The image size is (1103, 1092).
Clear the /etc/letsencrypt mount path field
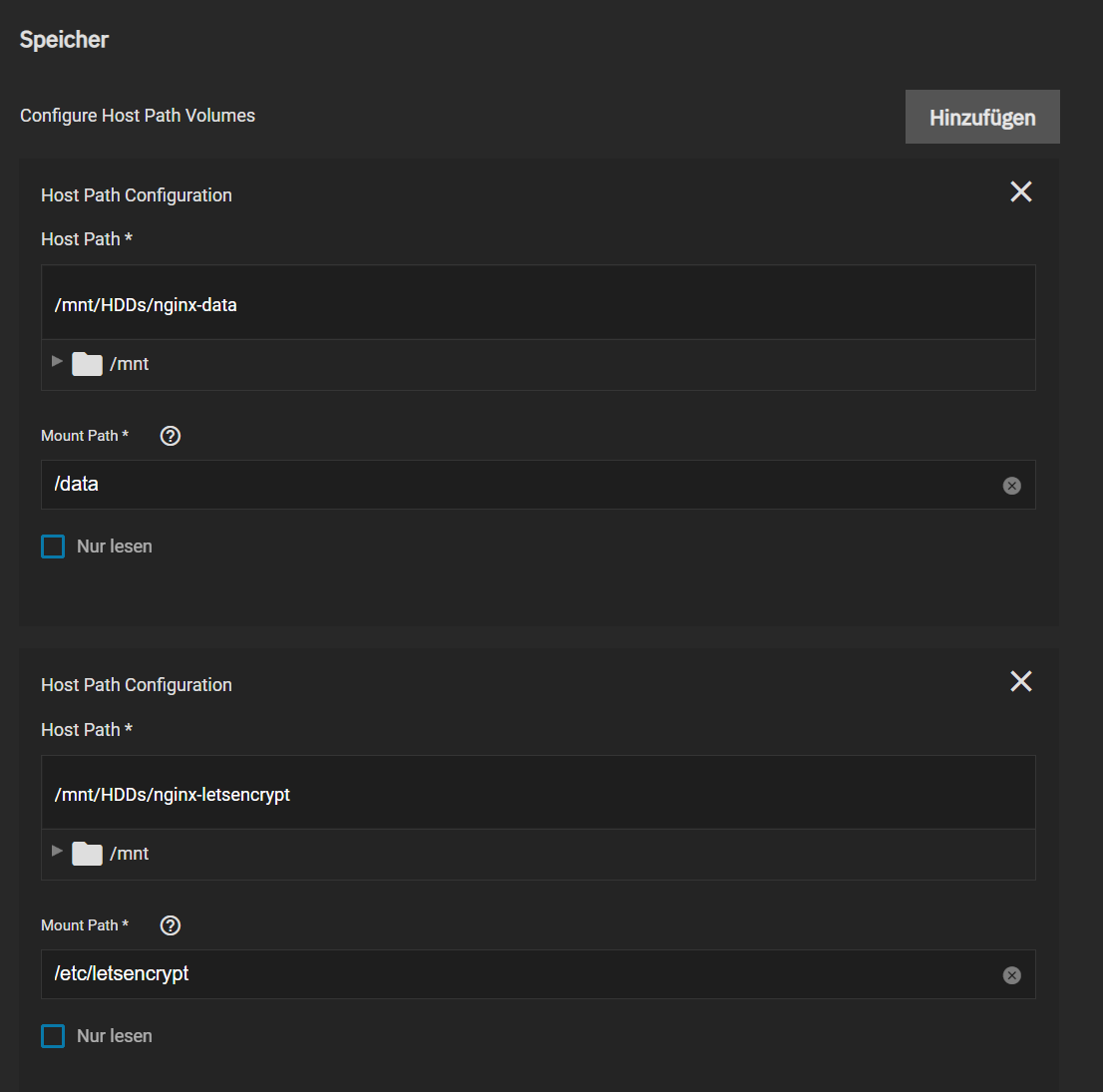1011,975
